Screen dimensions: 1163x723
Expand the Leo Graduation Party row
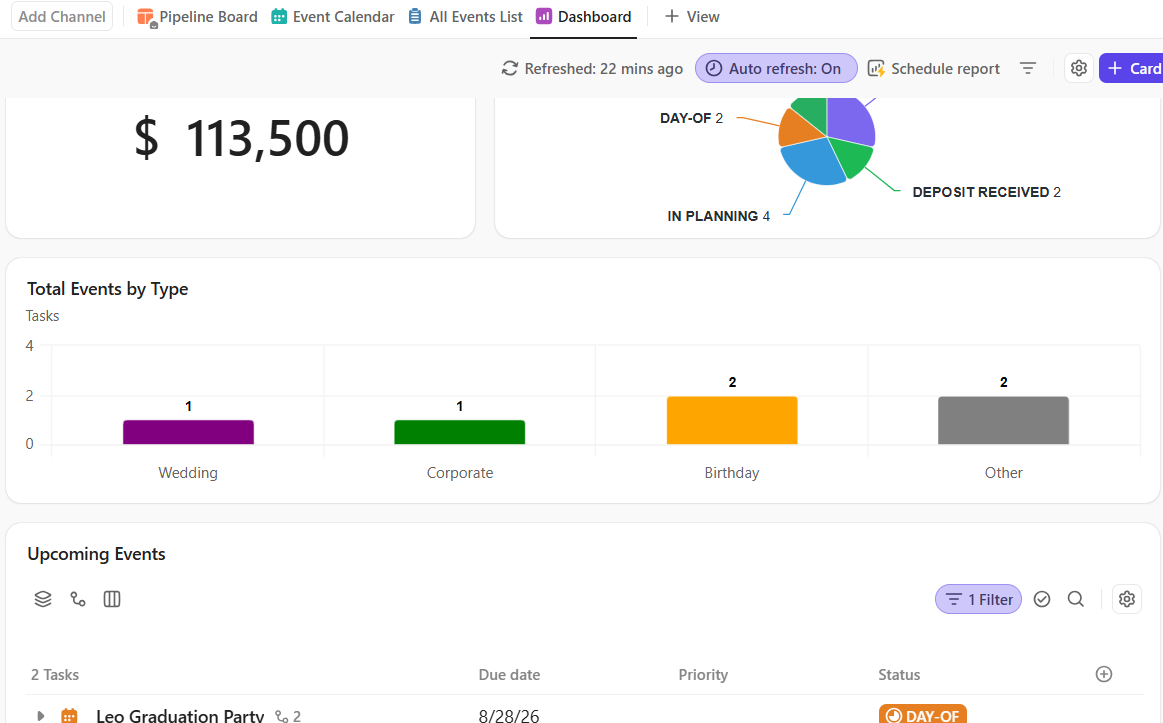tap(41, 716)
